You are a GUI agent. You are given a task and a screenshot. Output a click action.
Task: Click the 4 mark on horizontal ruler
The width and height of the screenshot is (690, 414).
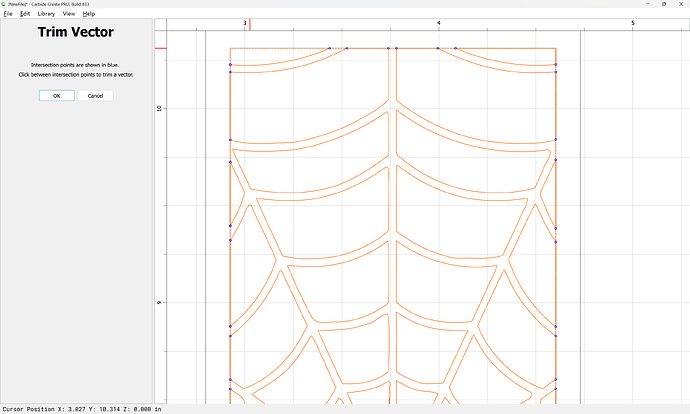click(x=439, y=22)
